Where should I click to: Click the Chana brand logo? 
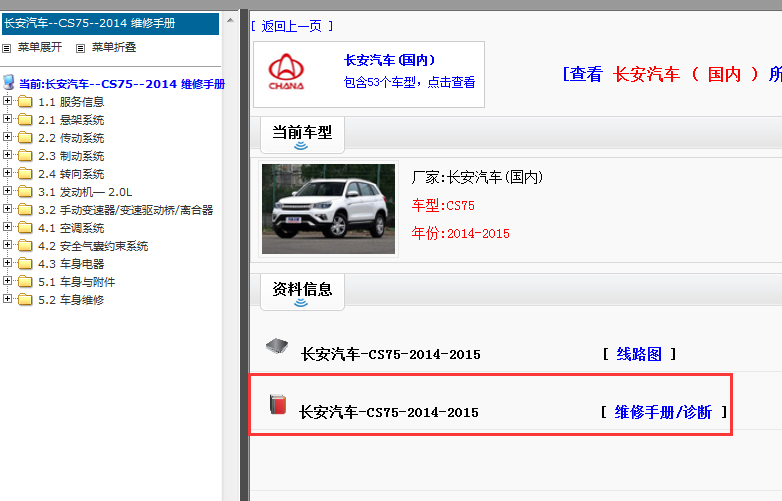286,71
